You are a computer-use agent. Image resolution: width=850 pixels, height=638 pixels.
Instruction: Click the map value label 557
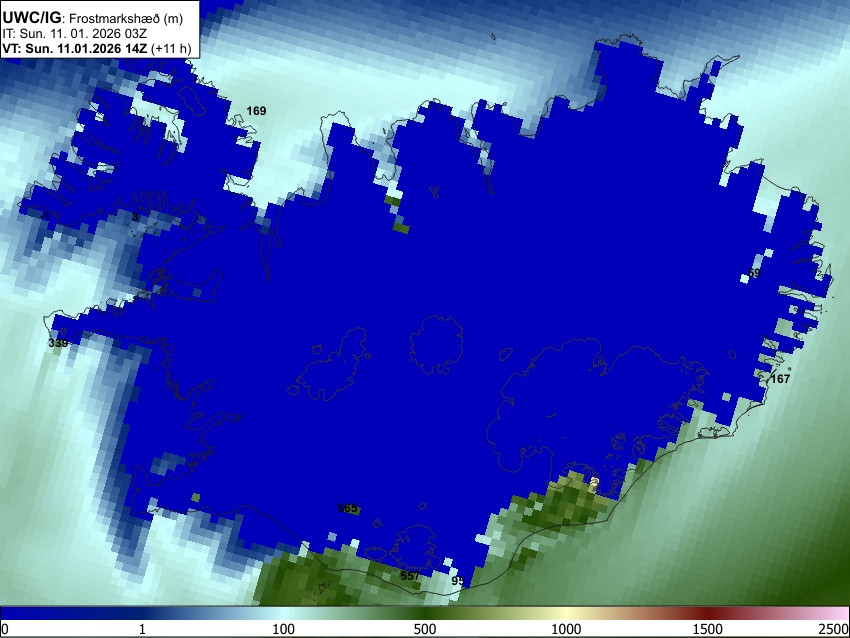click(410, 576)
